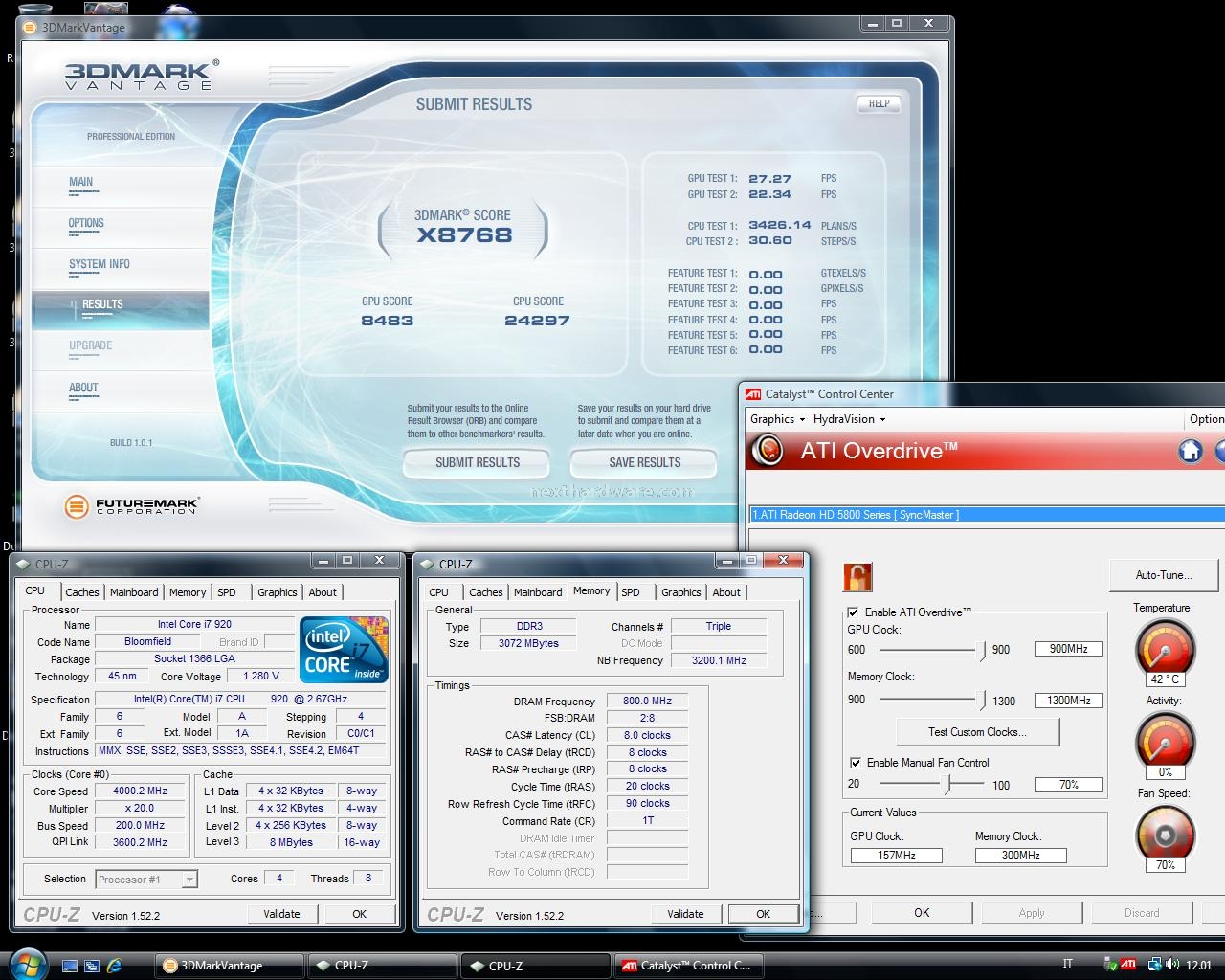The width and height of the screenshot is (1225, 980).
Task: Go to OPTIONS section in 3DMark Vantage
Action: click(86, 223)
